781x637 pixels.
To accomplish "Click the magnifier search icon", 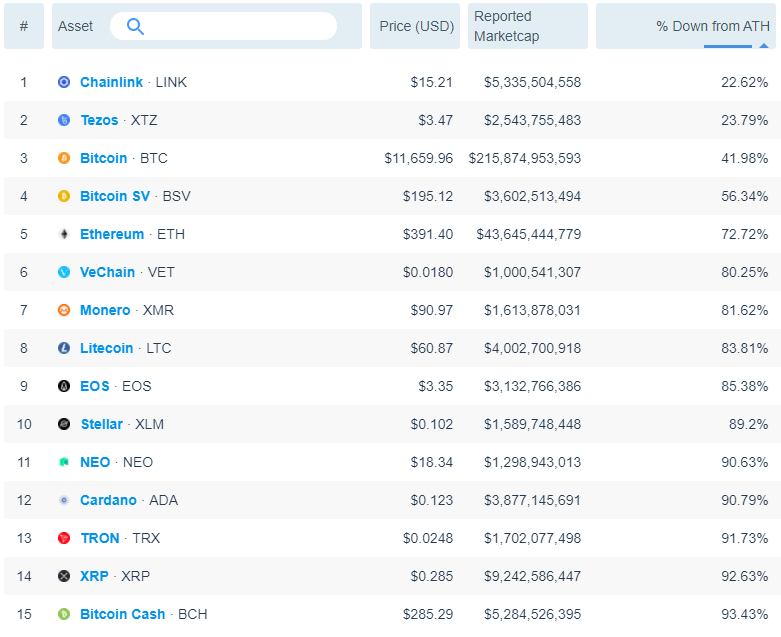I will (x=135, y=26).
